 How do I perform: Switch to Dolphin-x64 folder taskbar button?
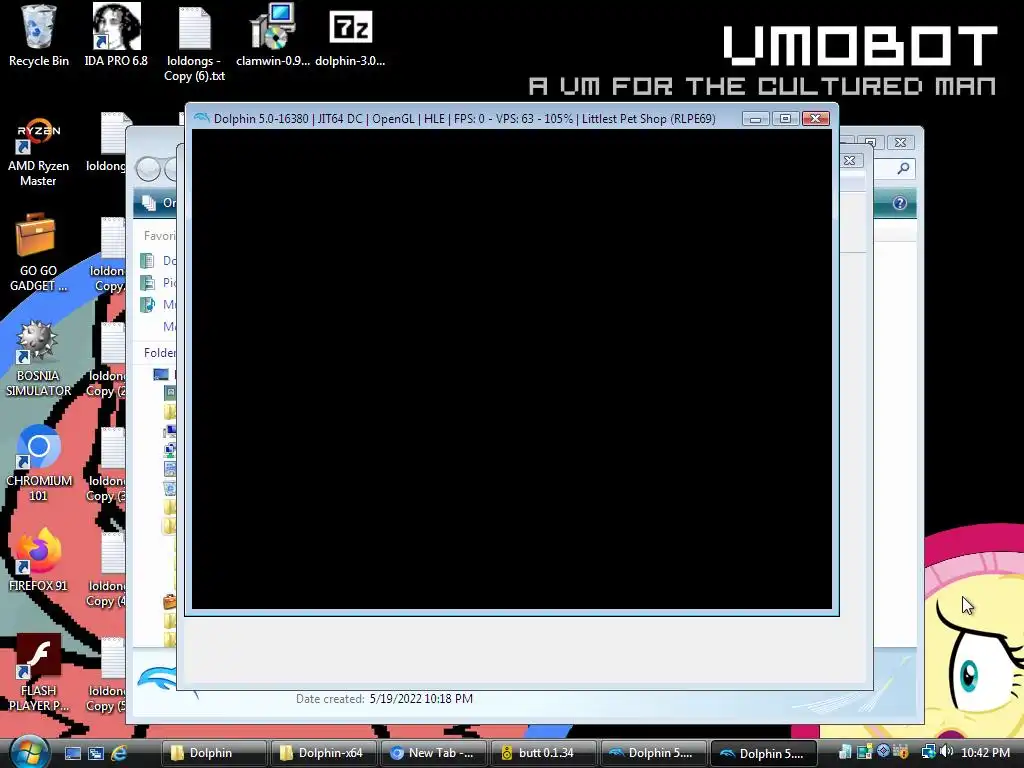323,753
